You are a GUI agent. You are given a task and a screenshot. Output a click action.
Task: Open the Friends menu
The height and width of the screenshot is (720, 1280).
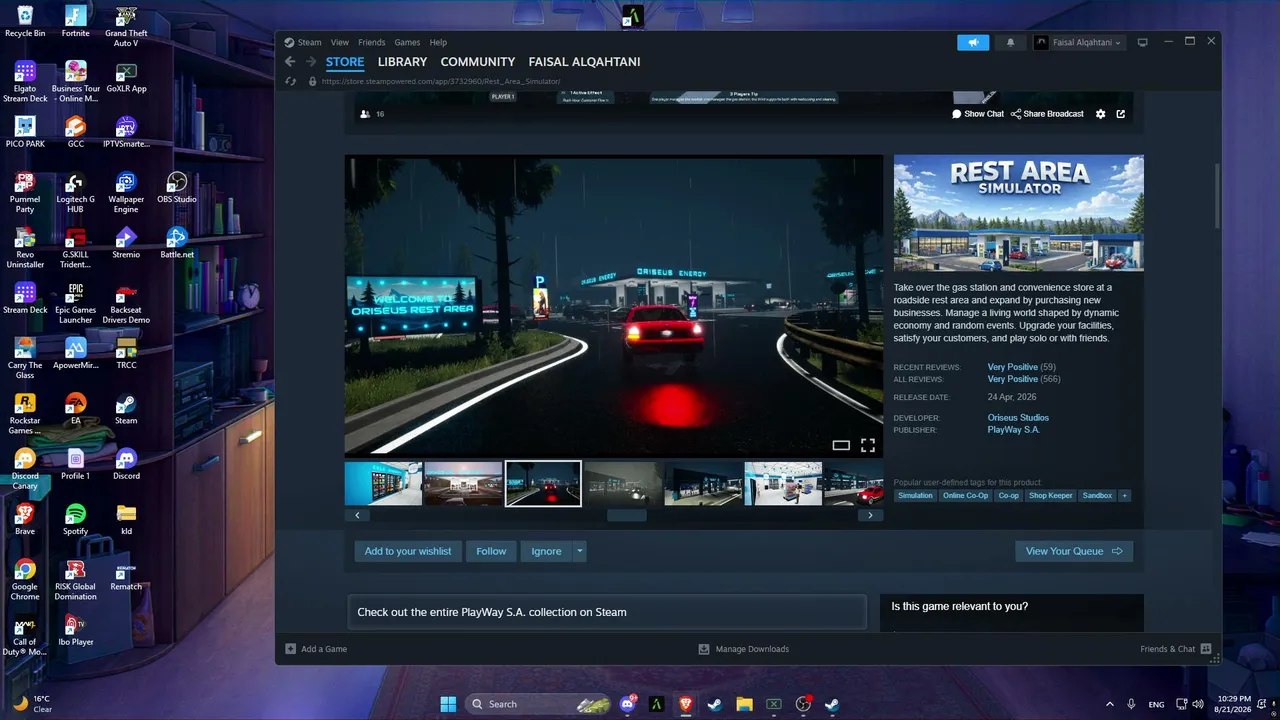pyautogui.click(x=372, y=42)
